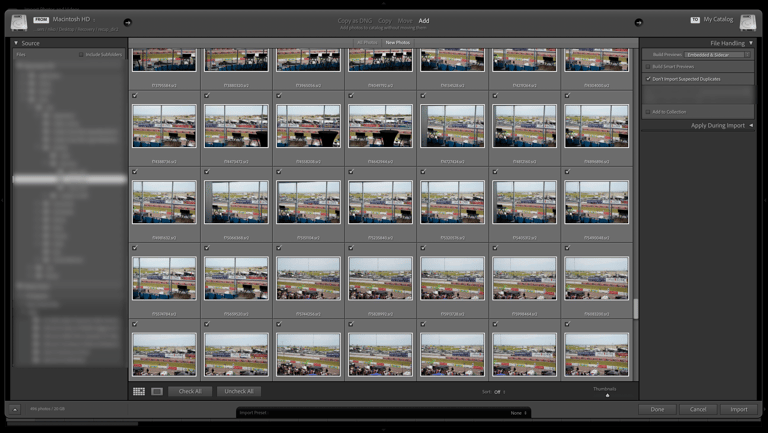The image size is (768, 433).
Task: Click the source folder path under Macintosh HD
Action: pos(76,29)
